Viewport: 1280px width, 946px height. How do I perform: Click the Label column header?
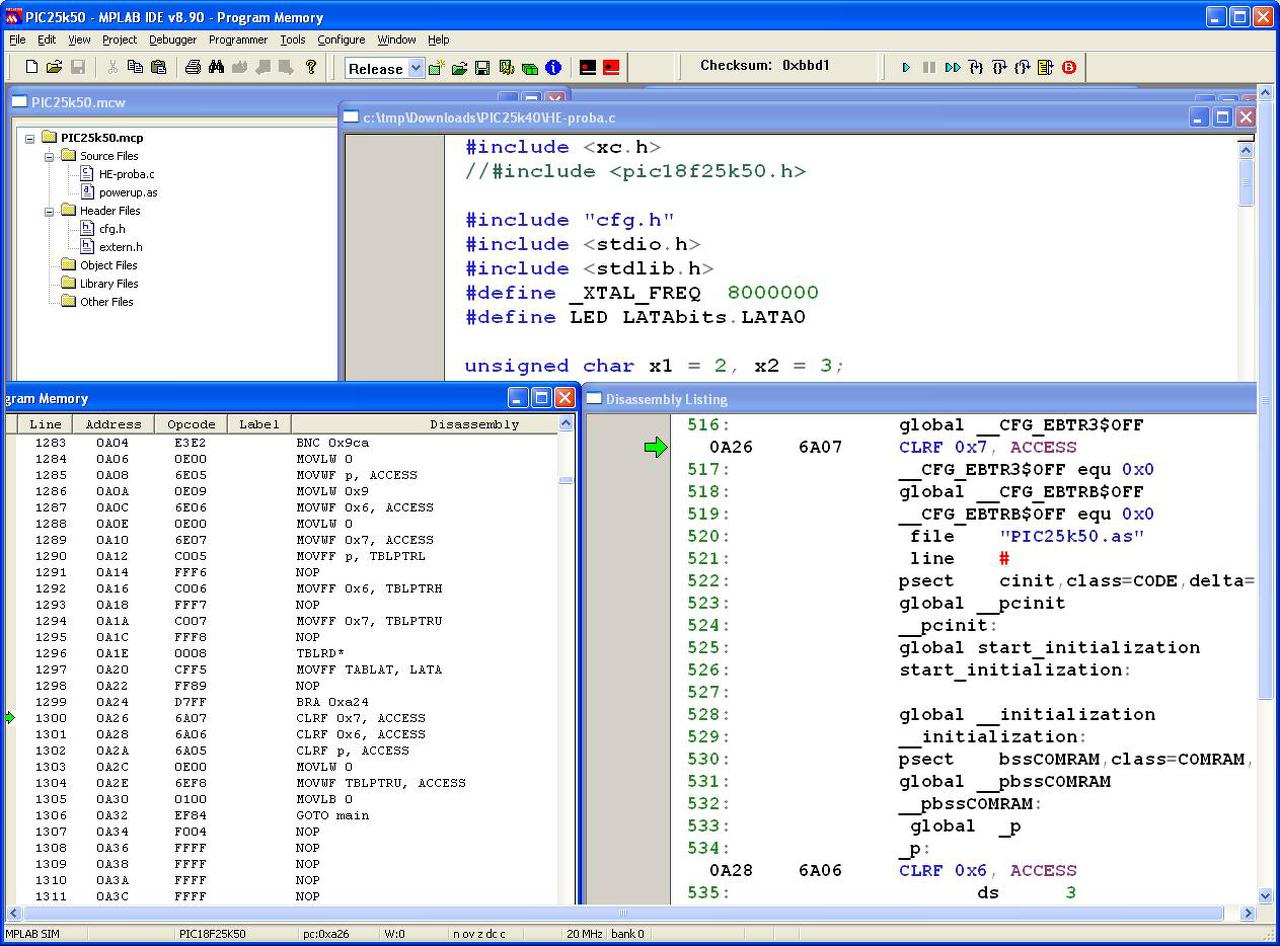(259, 424)
